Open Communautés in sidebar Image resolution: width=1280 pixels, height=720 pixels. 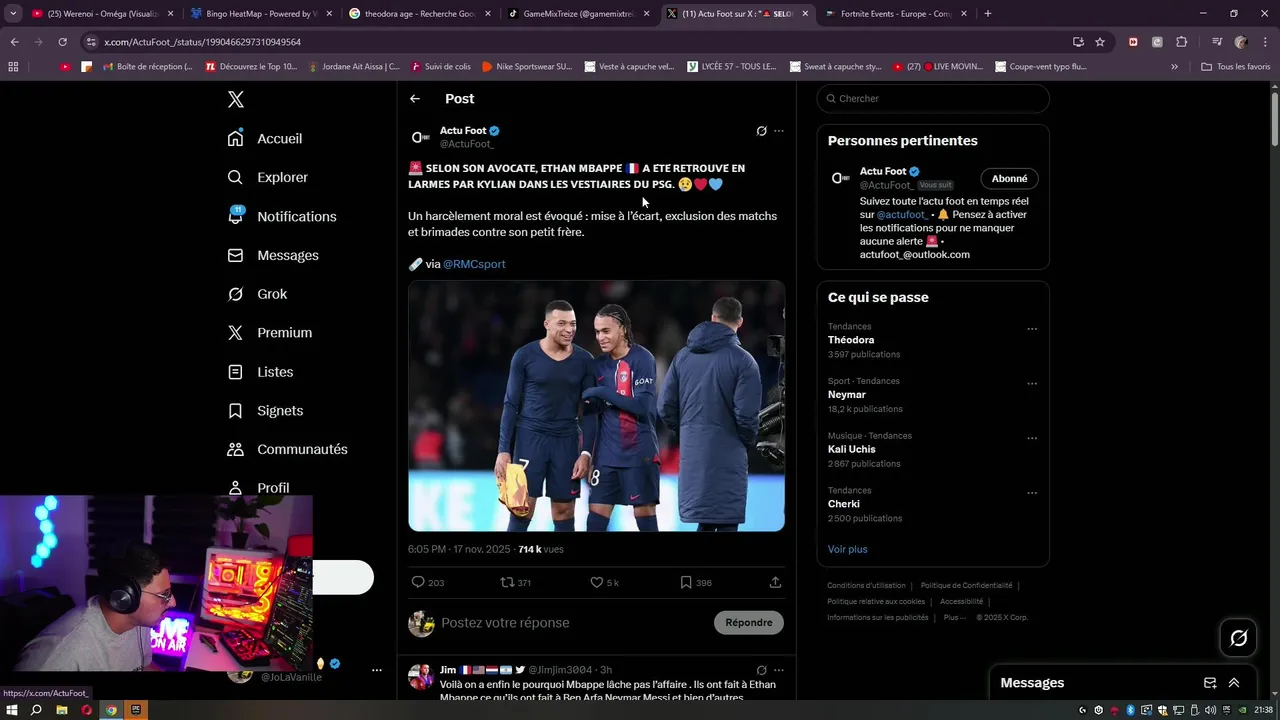point(288,449)
